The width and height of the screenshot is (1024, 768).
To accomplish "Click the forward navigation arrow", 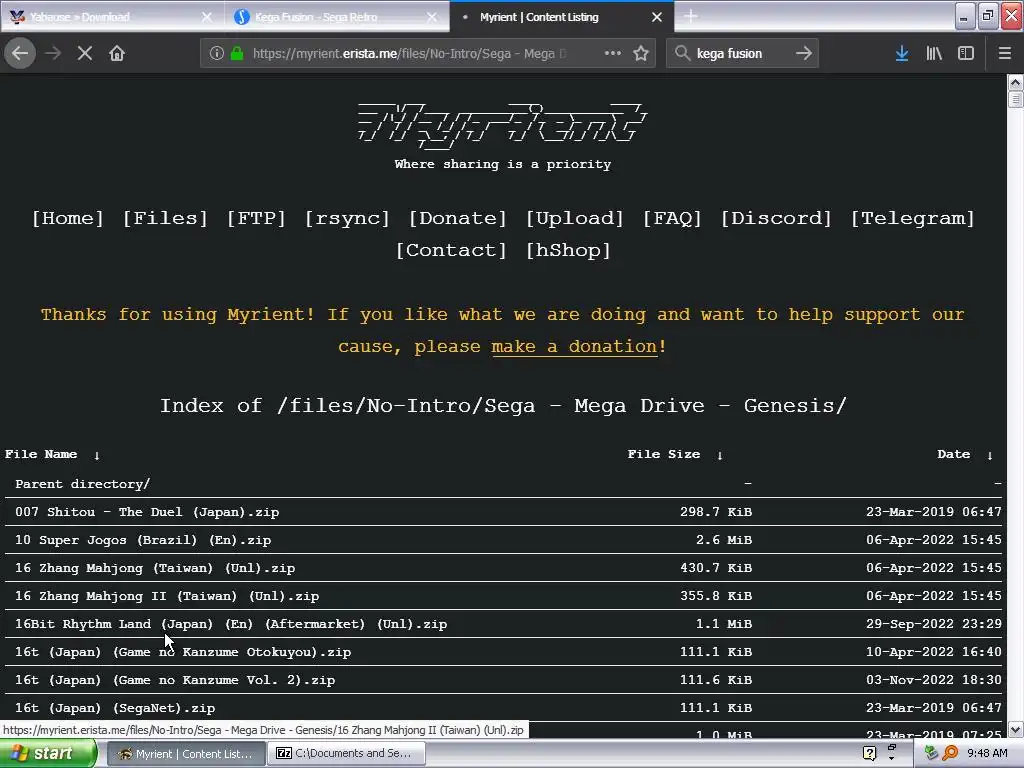I will [x=54, y=54].
